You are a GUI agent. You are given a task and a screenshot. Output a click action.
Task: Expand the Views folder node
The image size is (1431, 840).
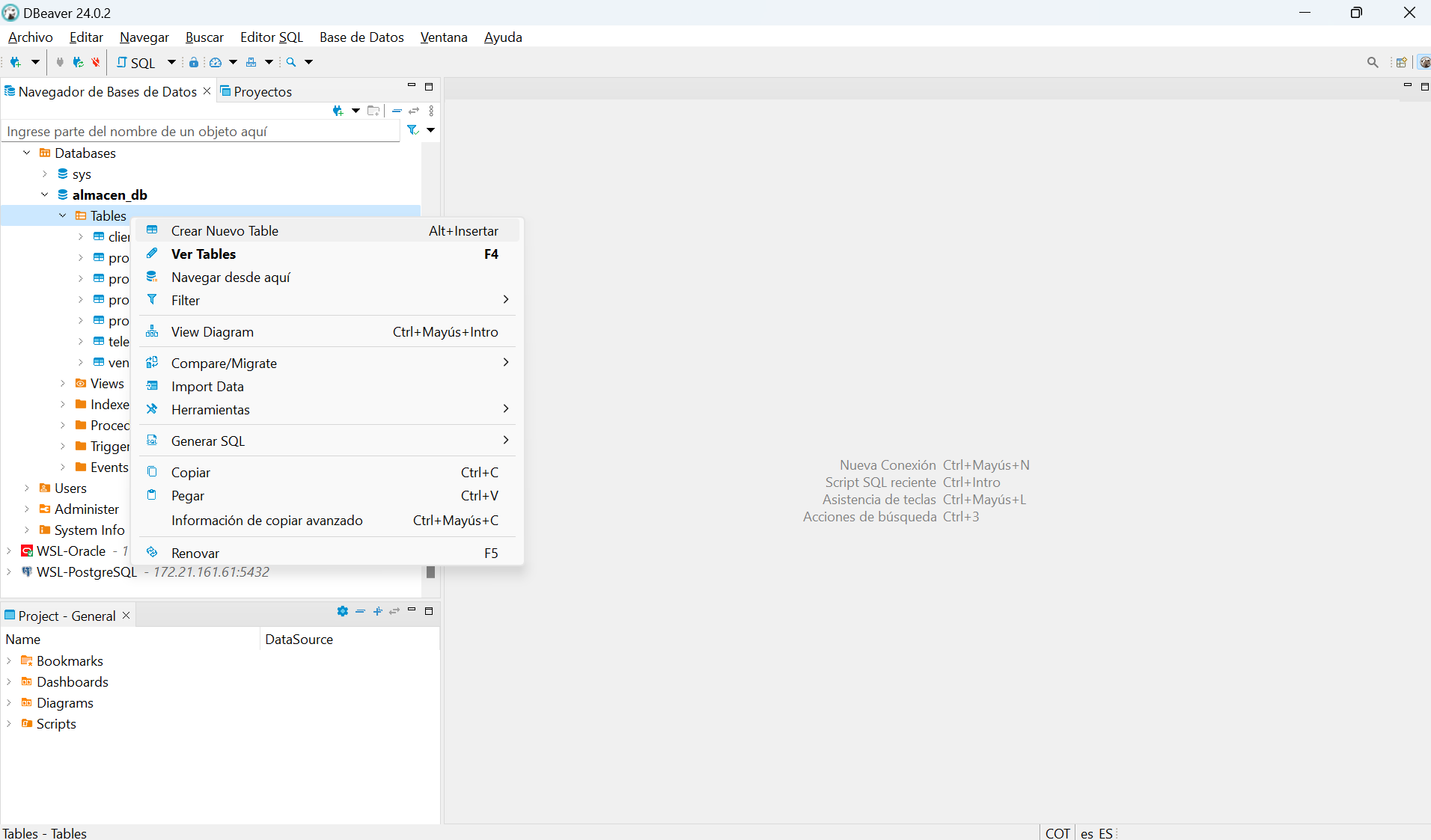point(63,383)
